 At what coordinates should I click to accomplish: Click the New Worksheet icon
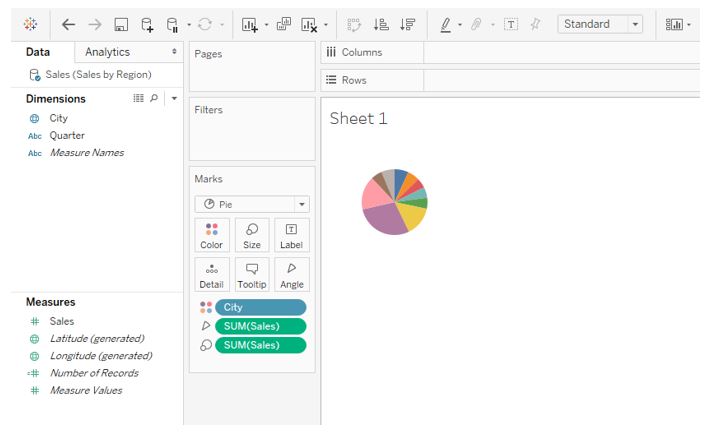(250, 25)
